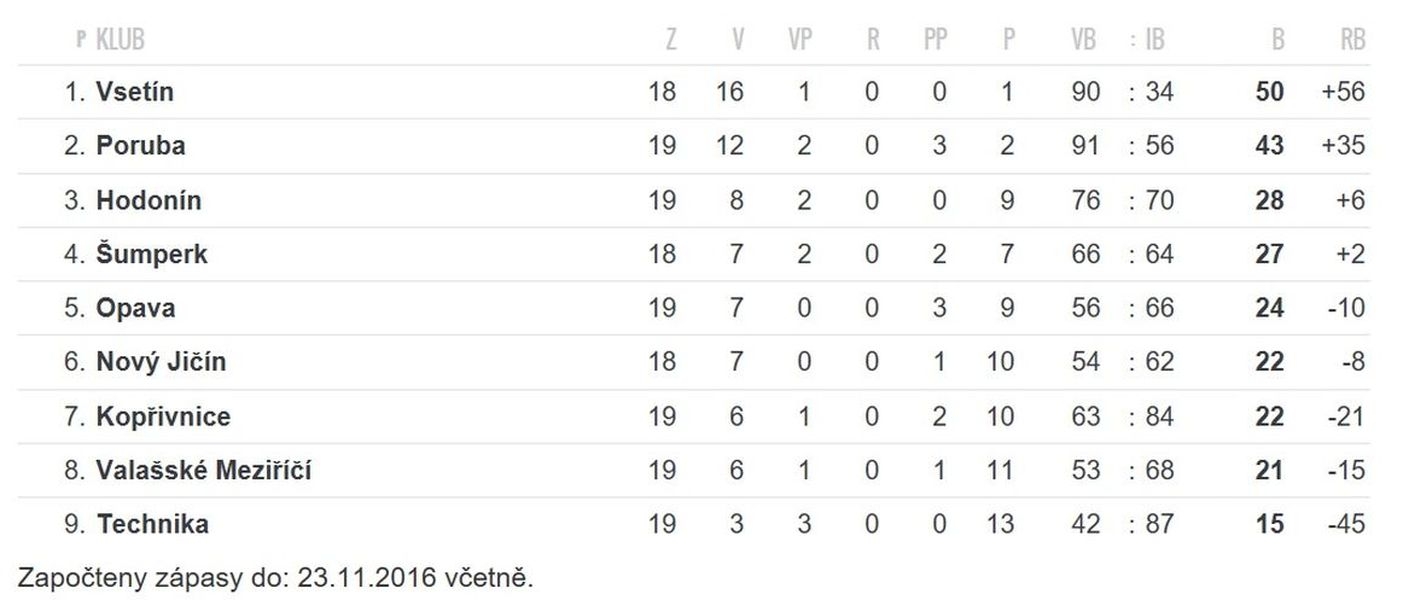Viewport: 1403px width, 600px height.
Task: Click the KLUB column header
Action: coord(120,39)
